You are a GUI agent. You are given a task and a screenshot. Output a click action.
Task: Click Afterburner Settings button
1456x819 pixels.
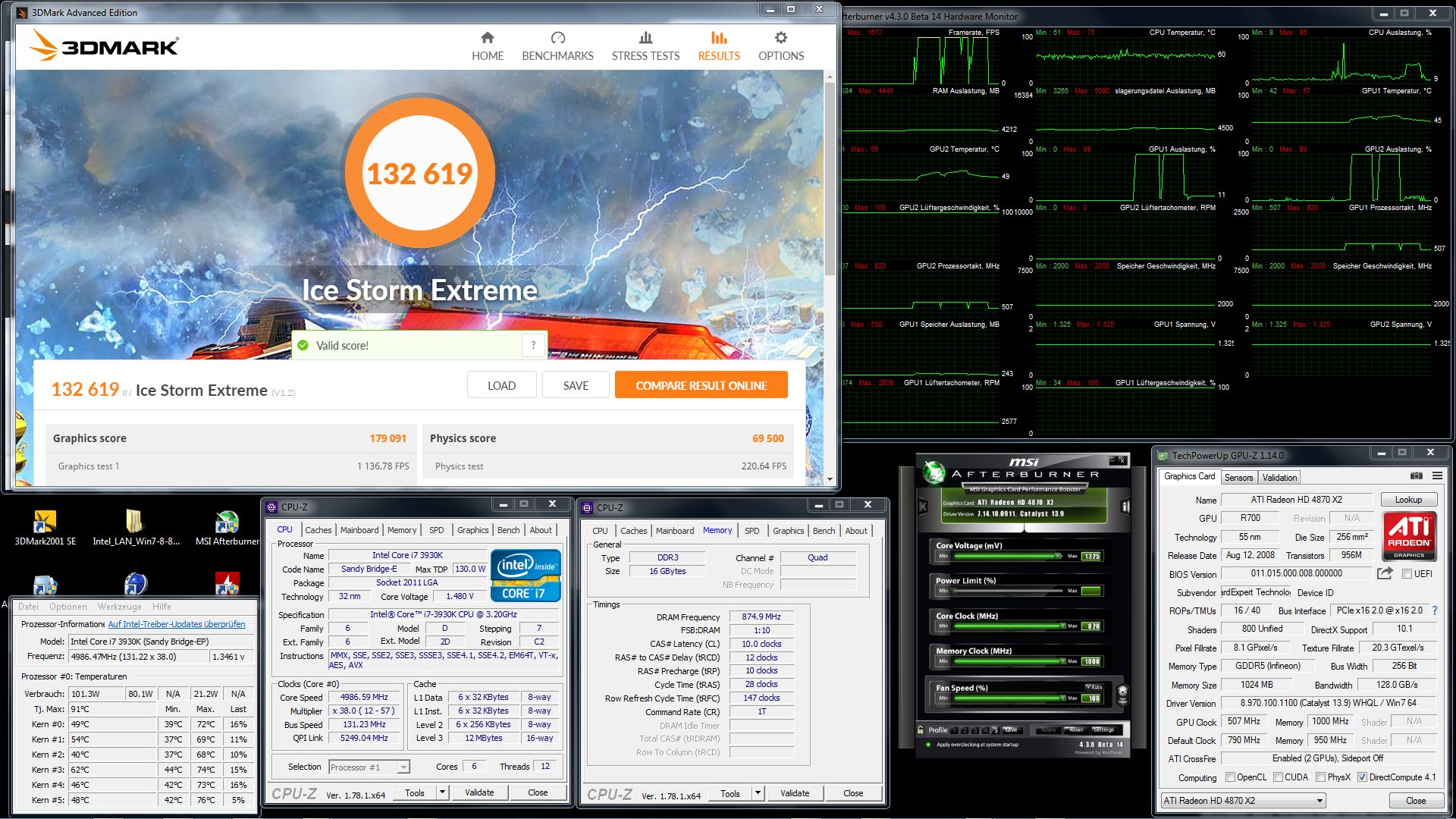[x=1103, y=730]
